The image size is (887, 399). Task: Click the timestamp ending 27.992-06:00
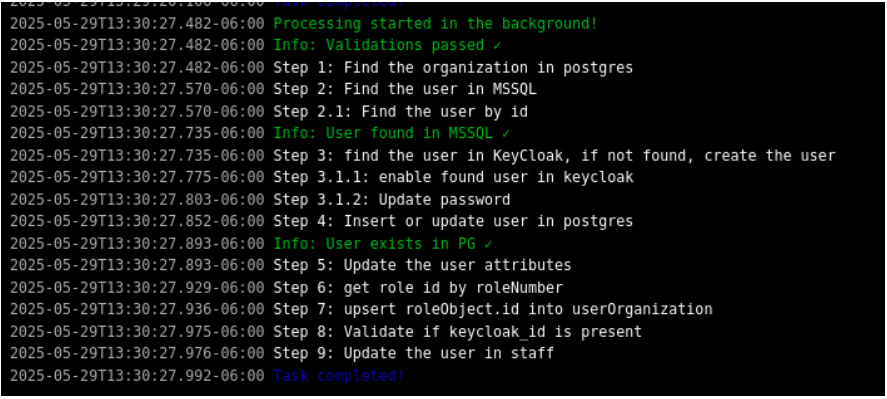coord(137,376)
